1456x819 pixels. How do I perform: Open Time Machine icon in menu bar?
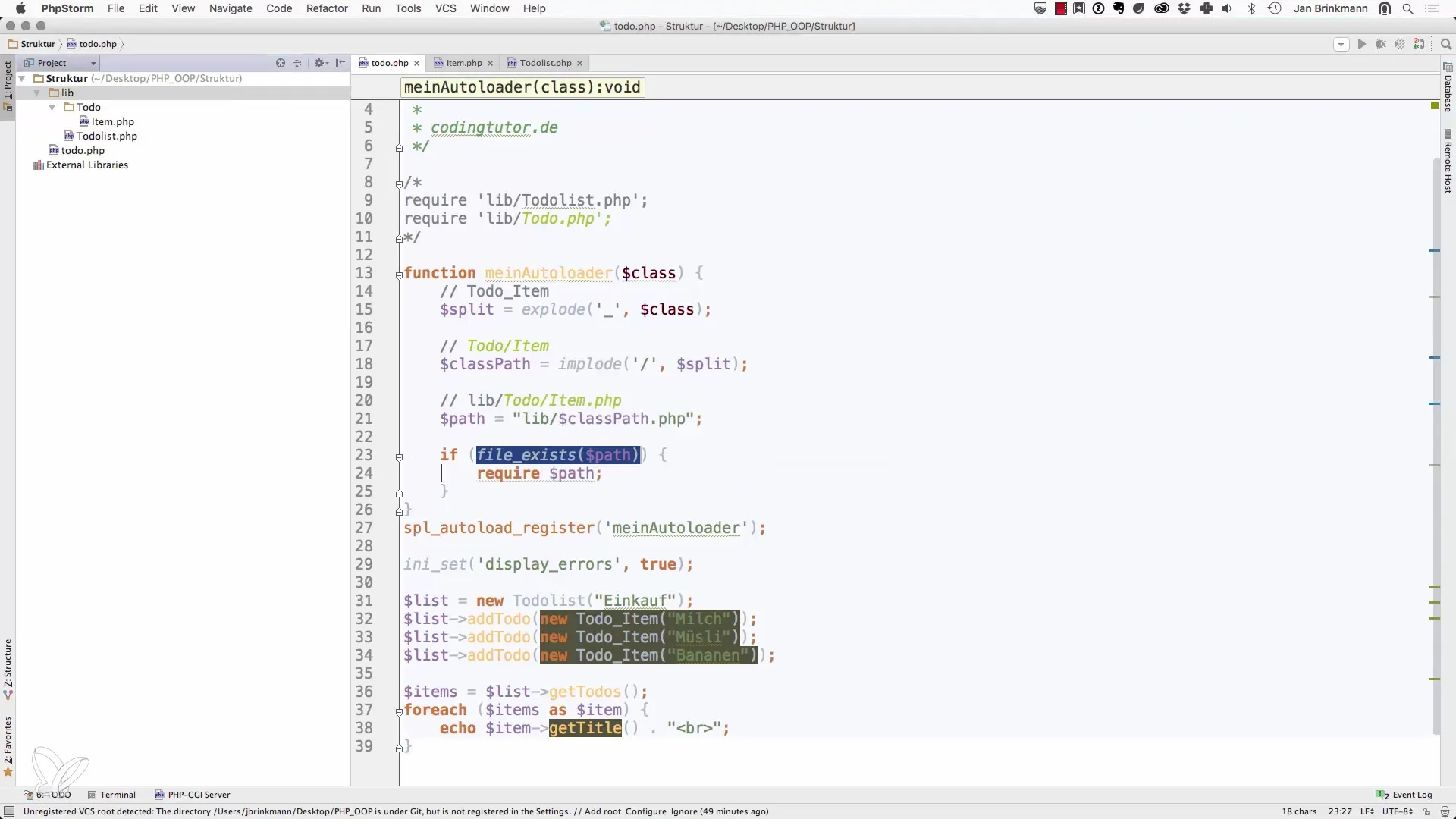point(1274,8)
